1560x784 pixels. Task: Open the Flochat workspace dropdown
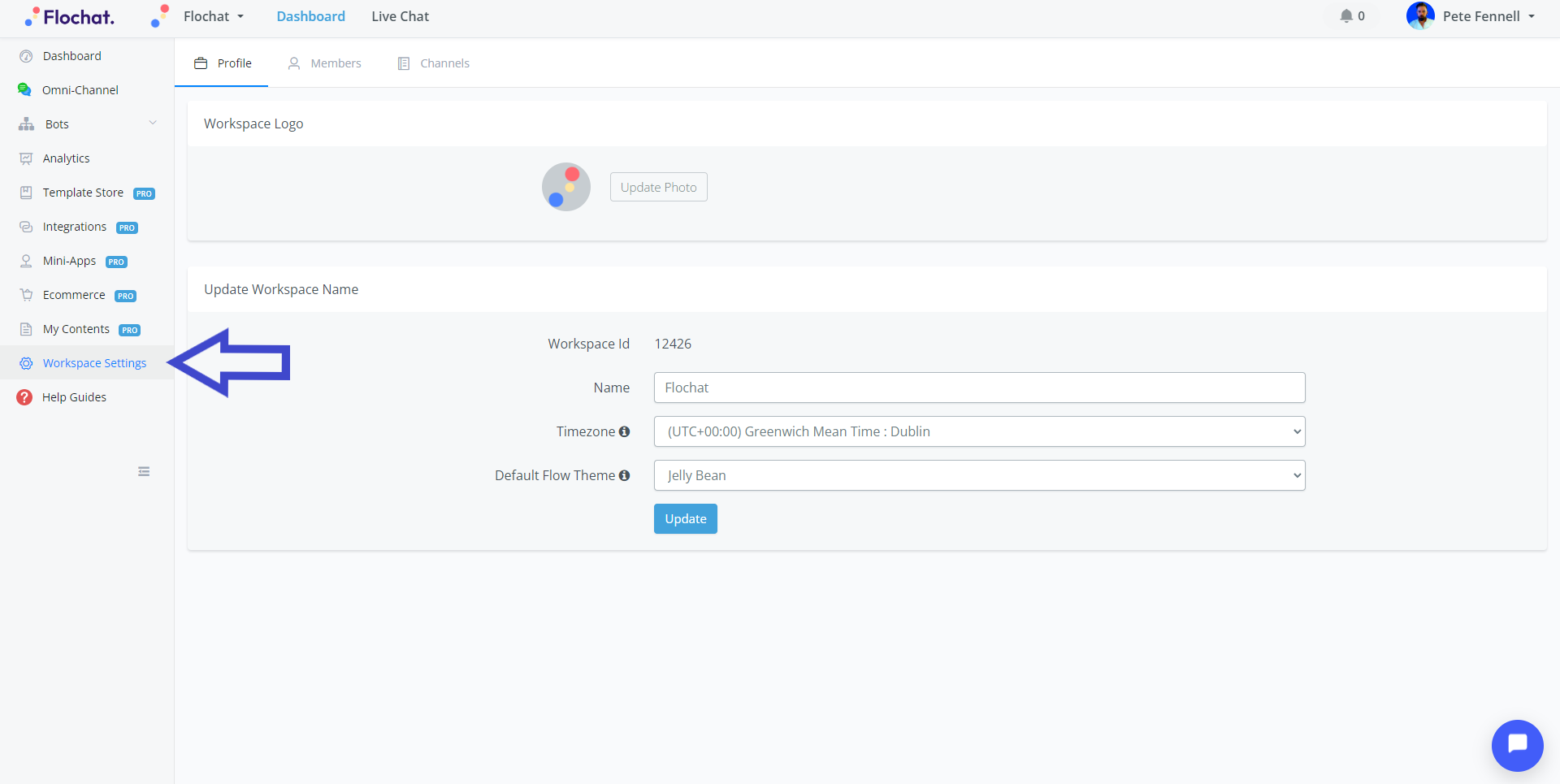click(214, 16)
